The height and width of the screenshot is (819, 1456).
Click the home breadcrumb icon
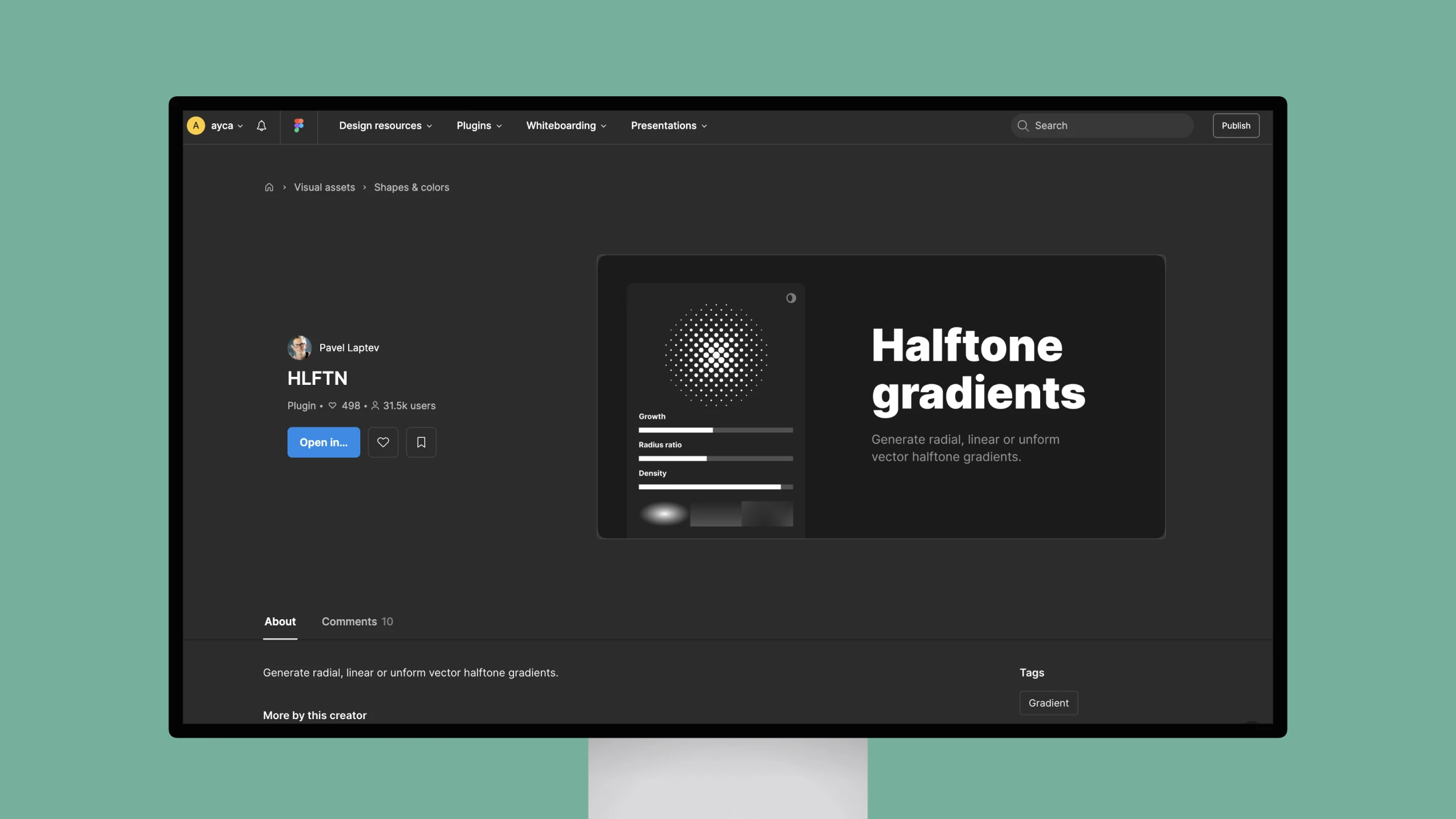[x=268, y=188]
